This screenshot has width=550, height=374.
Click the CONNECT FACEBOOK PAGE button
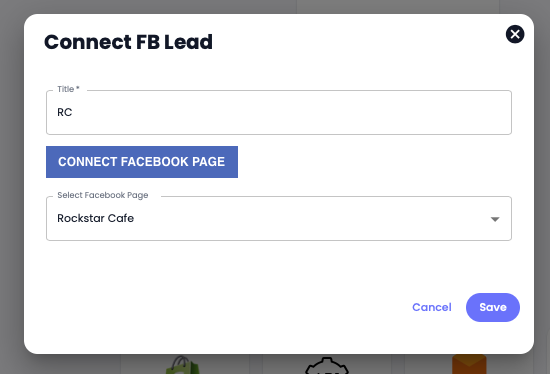click(x=142, y=162)
